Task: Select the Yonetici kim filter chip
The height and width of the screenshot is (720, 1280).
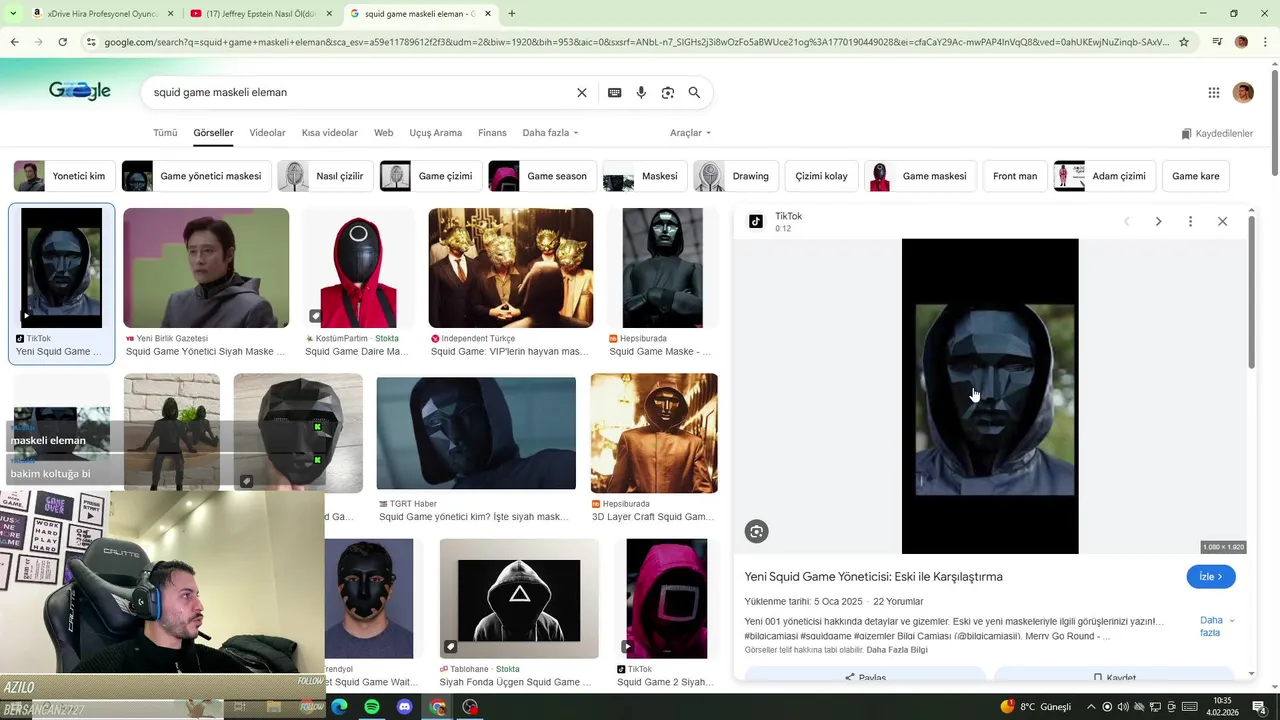Action: (64, 176)
